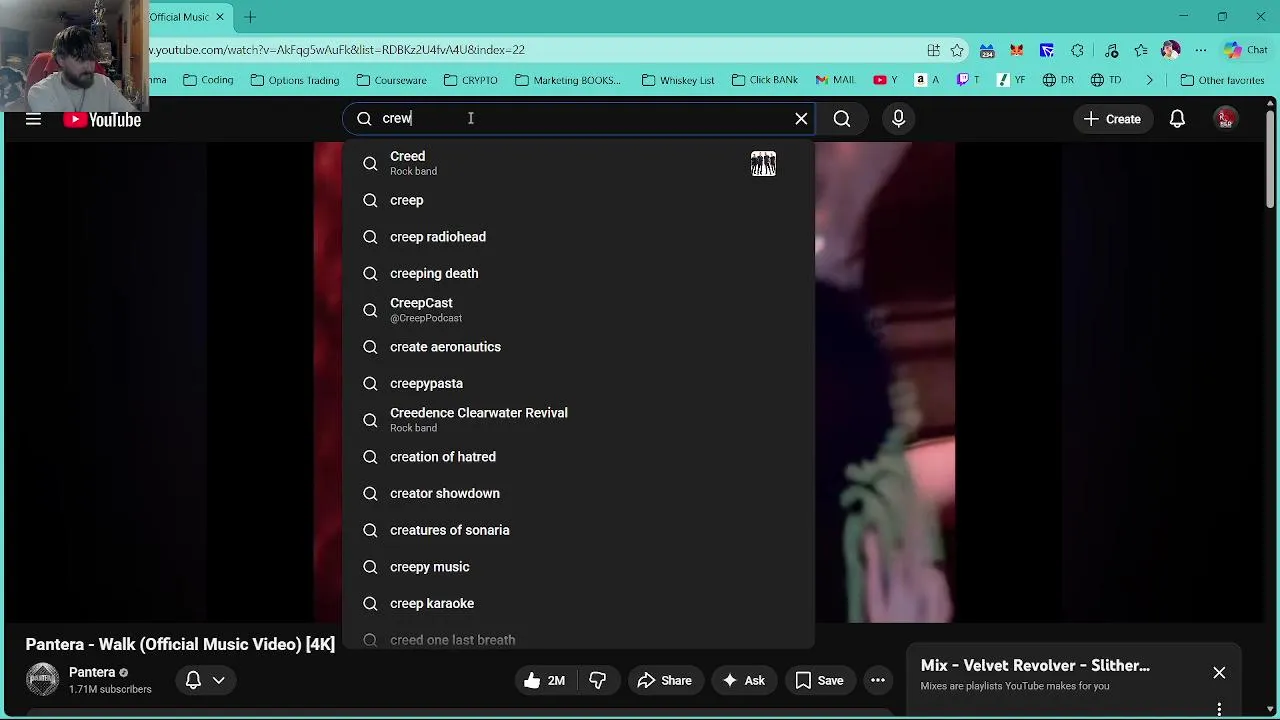Click in the search text field

[x=580, y=119]
